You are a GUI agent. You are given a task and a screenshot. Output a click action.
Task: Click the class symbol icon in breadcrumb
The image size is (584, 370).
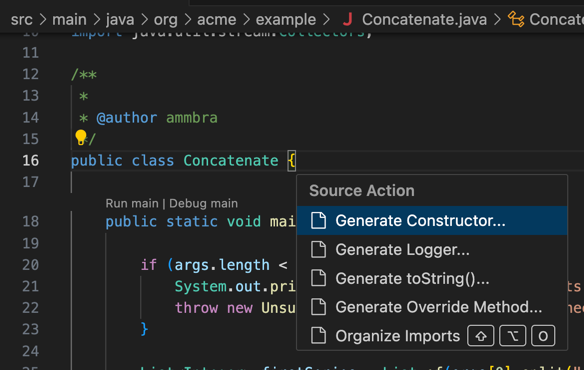pos(516,19)
